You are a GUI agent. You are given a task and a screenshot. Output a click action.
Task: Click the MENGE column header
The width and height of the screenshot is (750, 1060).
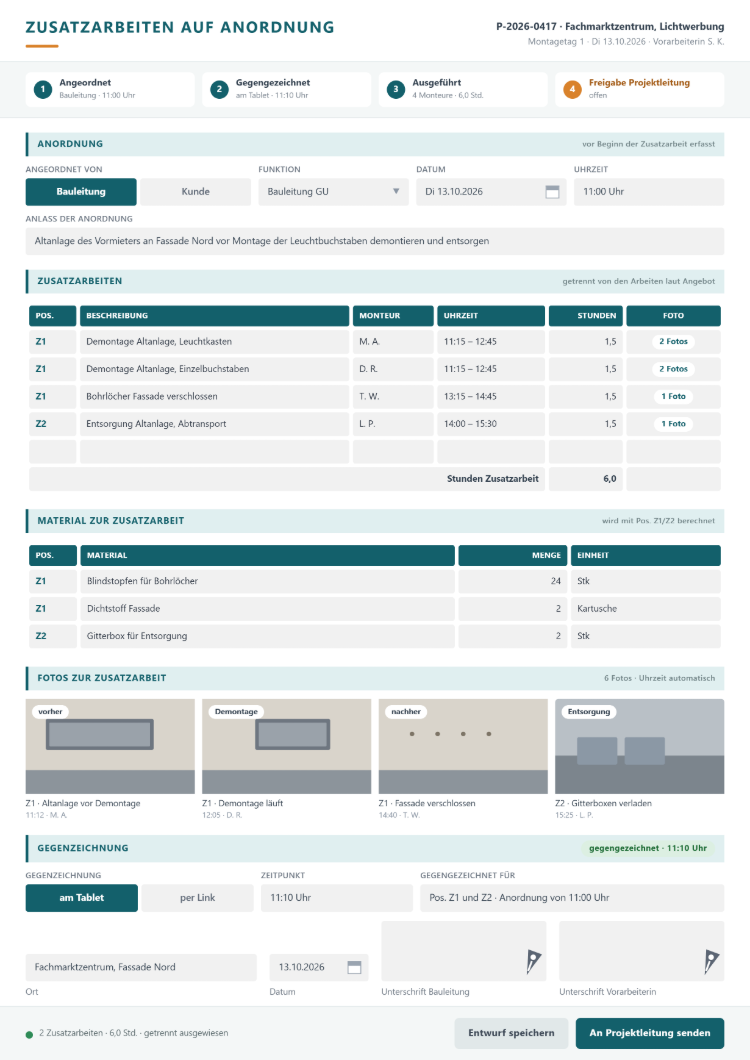click(x=513, y=555)
